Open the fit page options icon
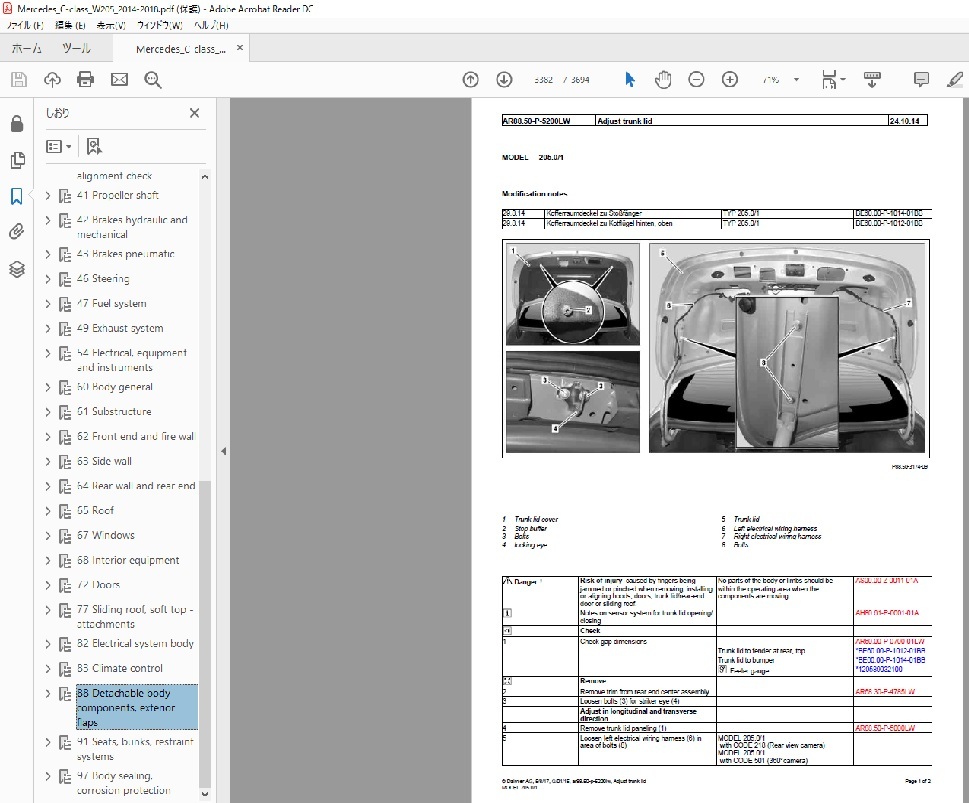Viewport: 969px width, 803px height. [x=832, y=79]
